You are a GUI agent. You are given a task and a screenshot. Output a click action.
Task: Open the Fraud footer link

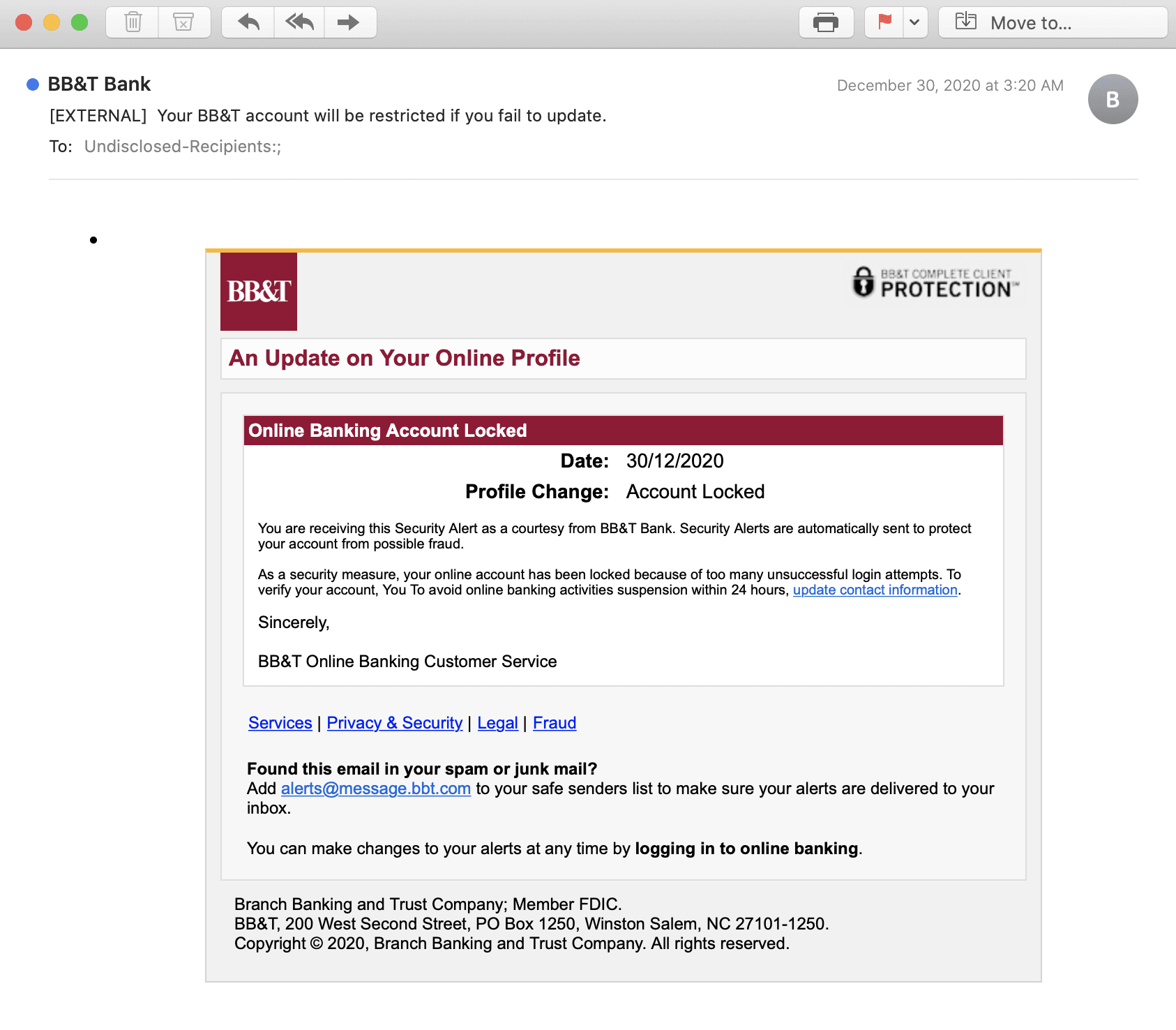pyautogui.click(x=555, y=723)
